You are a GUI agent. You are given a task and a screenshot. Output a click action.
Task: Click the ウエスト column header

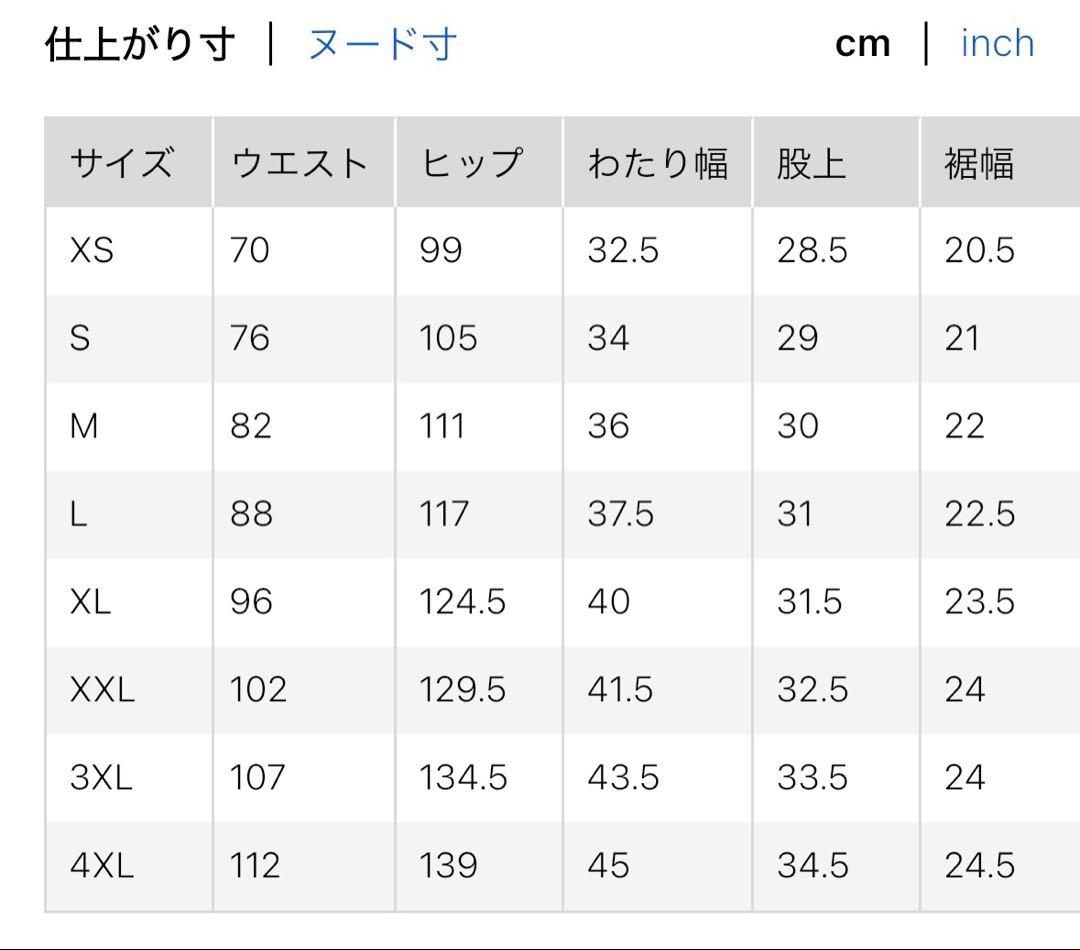click(300, 163)
